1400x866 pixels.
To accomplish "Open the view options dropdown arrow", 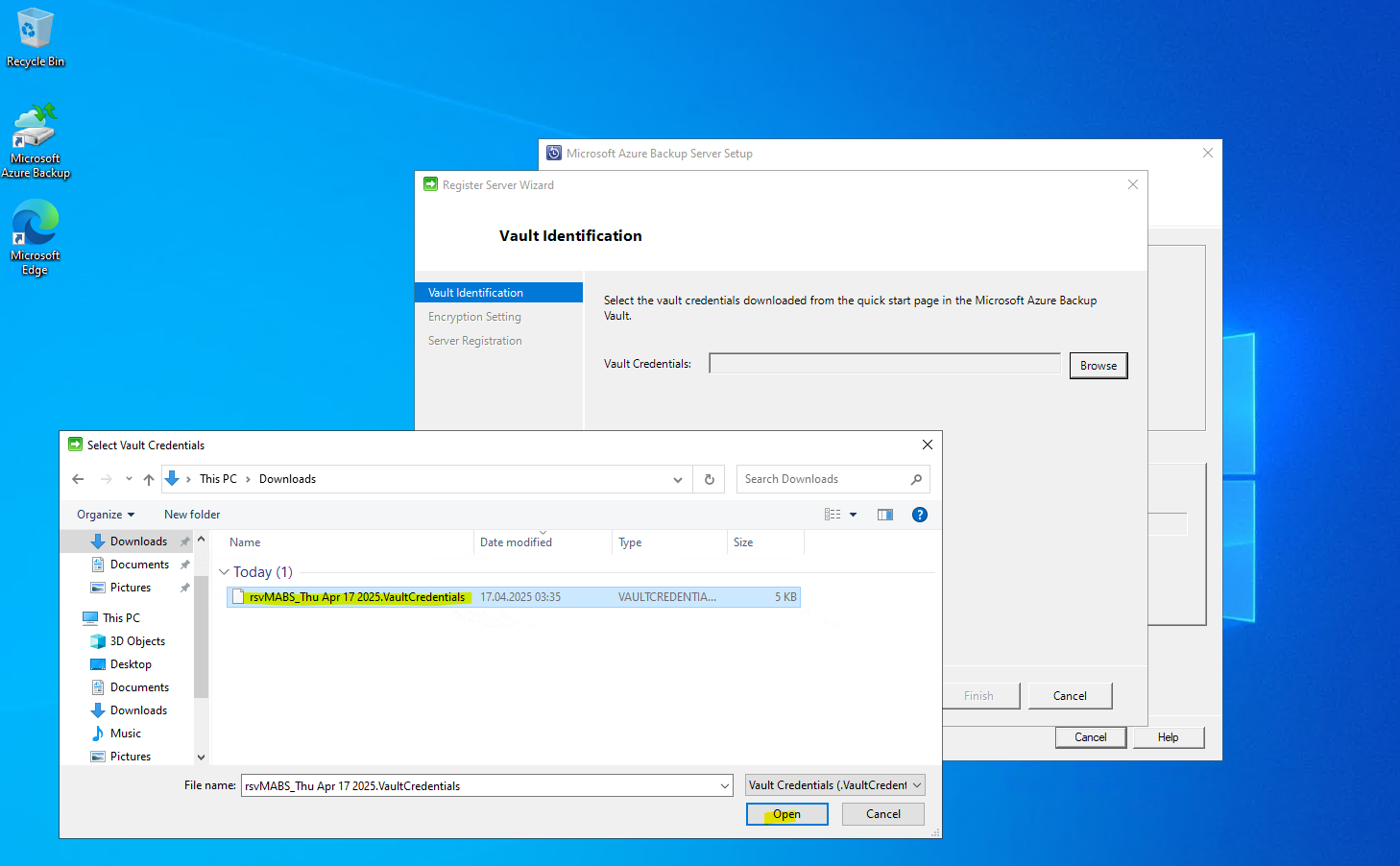I will [x=853, y=515].
